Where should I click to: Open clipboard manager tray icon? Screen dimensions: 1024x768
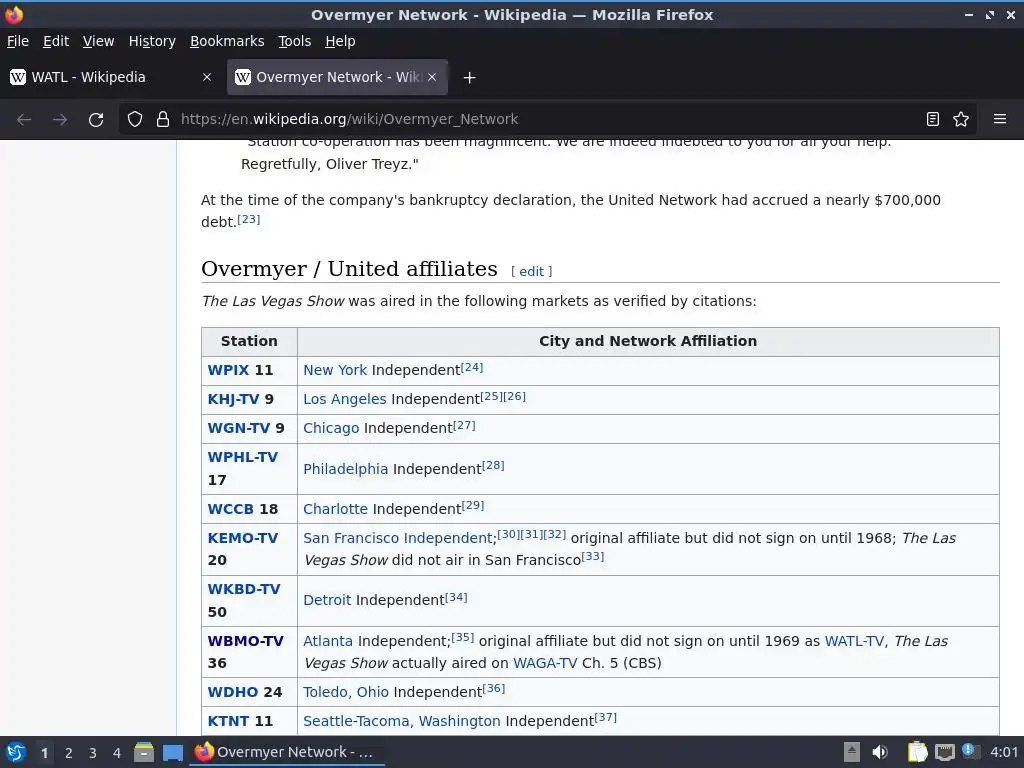pyautogui.click(x=917, y=752)
